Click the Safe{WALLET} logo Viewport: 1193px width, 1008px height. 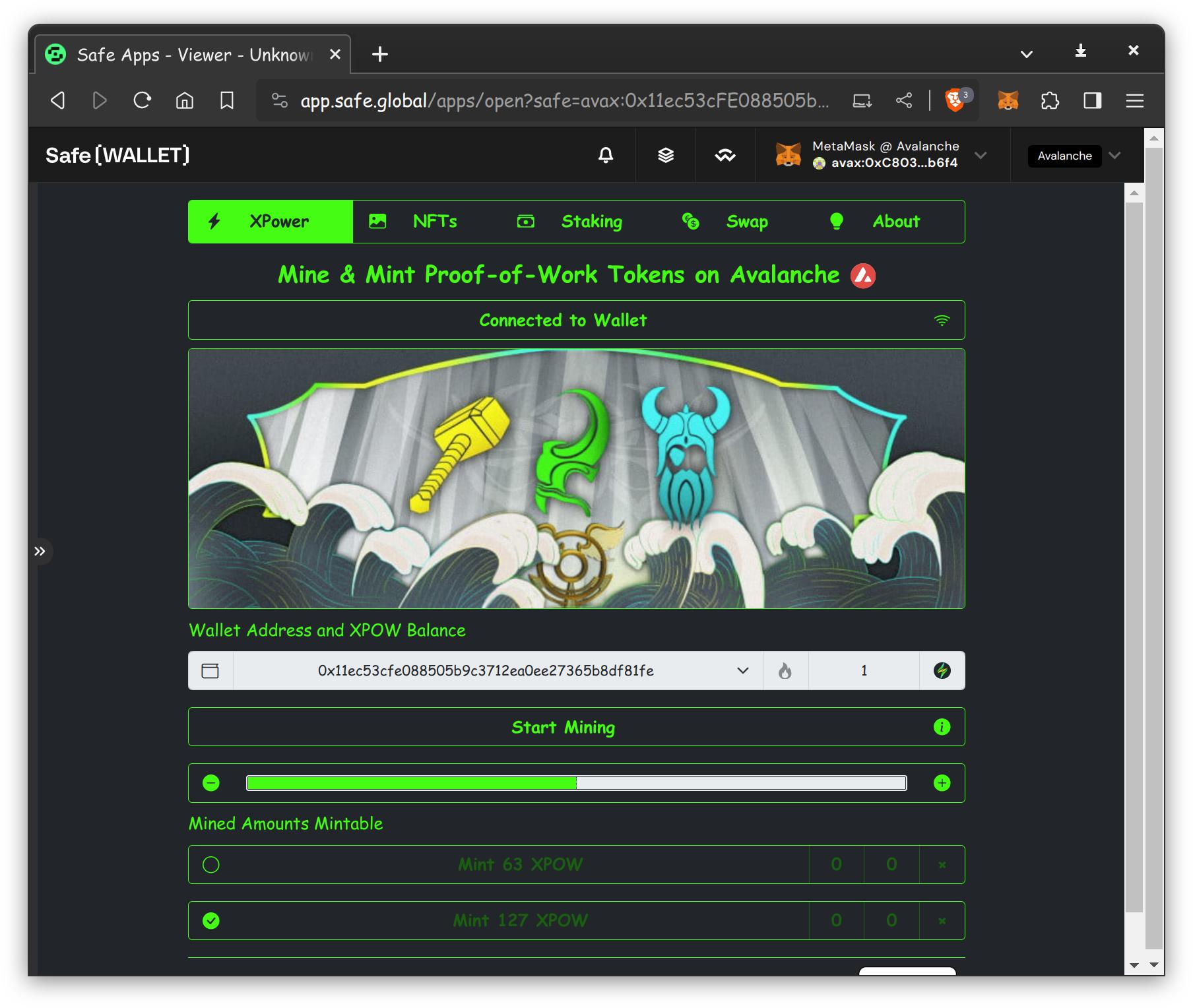coord(117,155)
